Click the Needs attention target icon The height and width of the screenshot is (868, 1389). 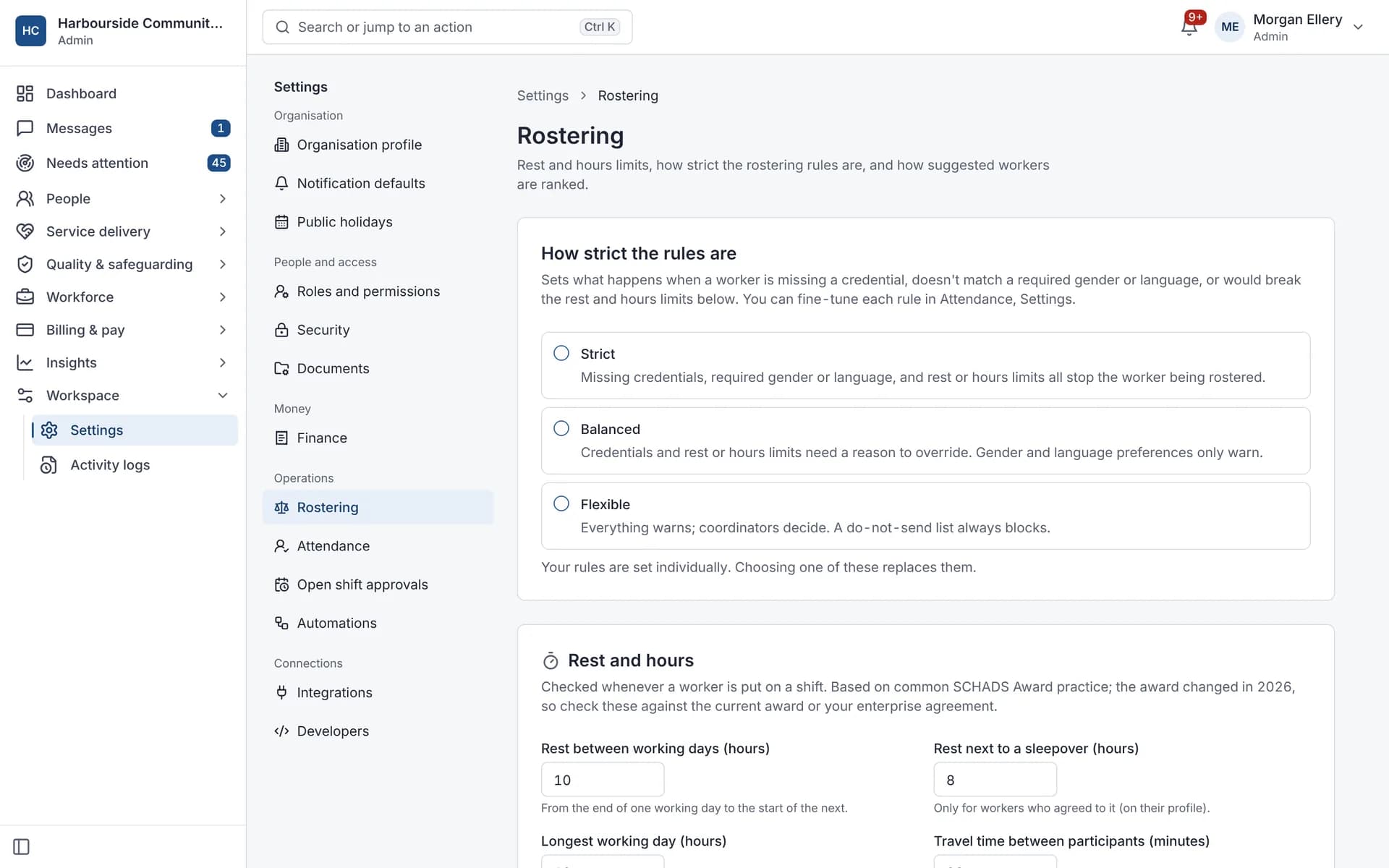pos(25,163)
